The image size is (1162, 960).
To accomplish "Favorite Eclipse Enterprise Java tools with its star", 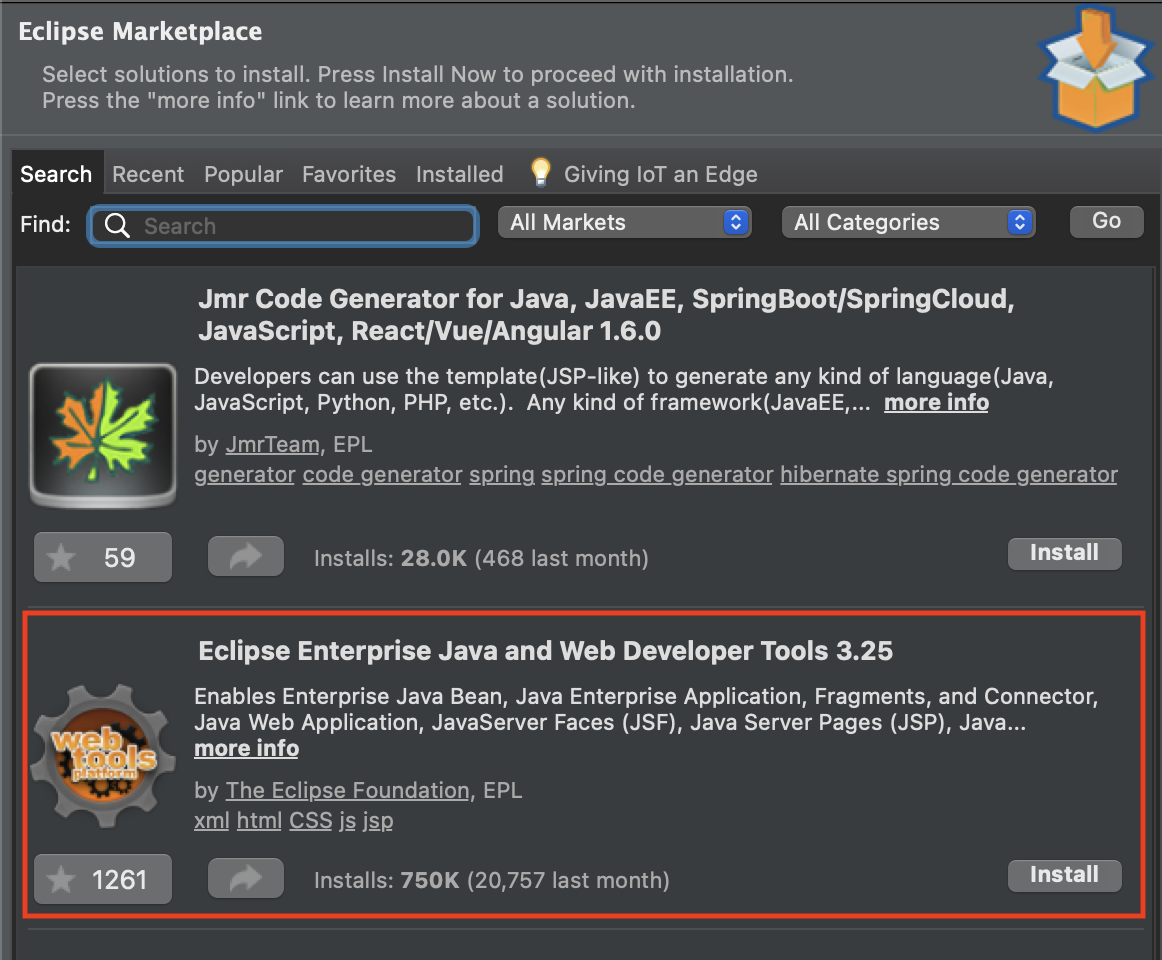I will pyautogui.click(x=60, y=878).
